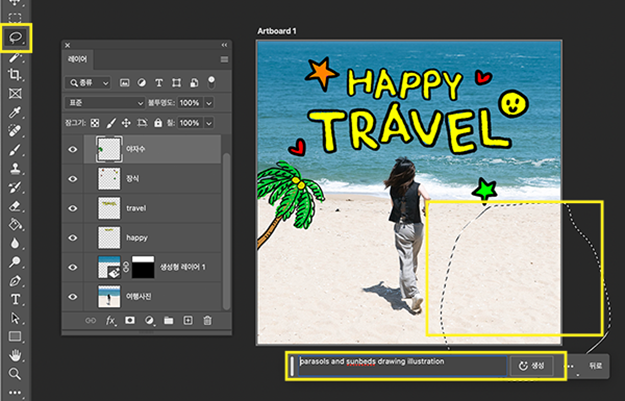The width and height of the screenshot is (625, 401).
Task: Click the generative fill prompt text field
Action: pyautogui.click(x=400, y=365)
